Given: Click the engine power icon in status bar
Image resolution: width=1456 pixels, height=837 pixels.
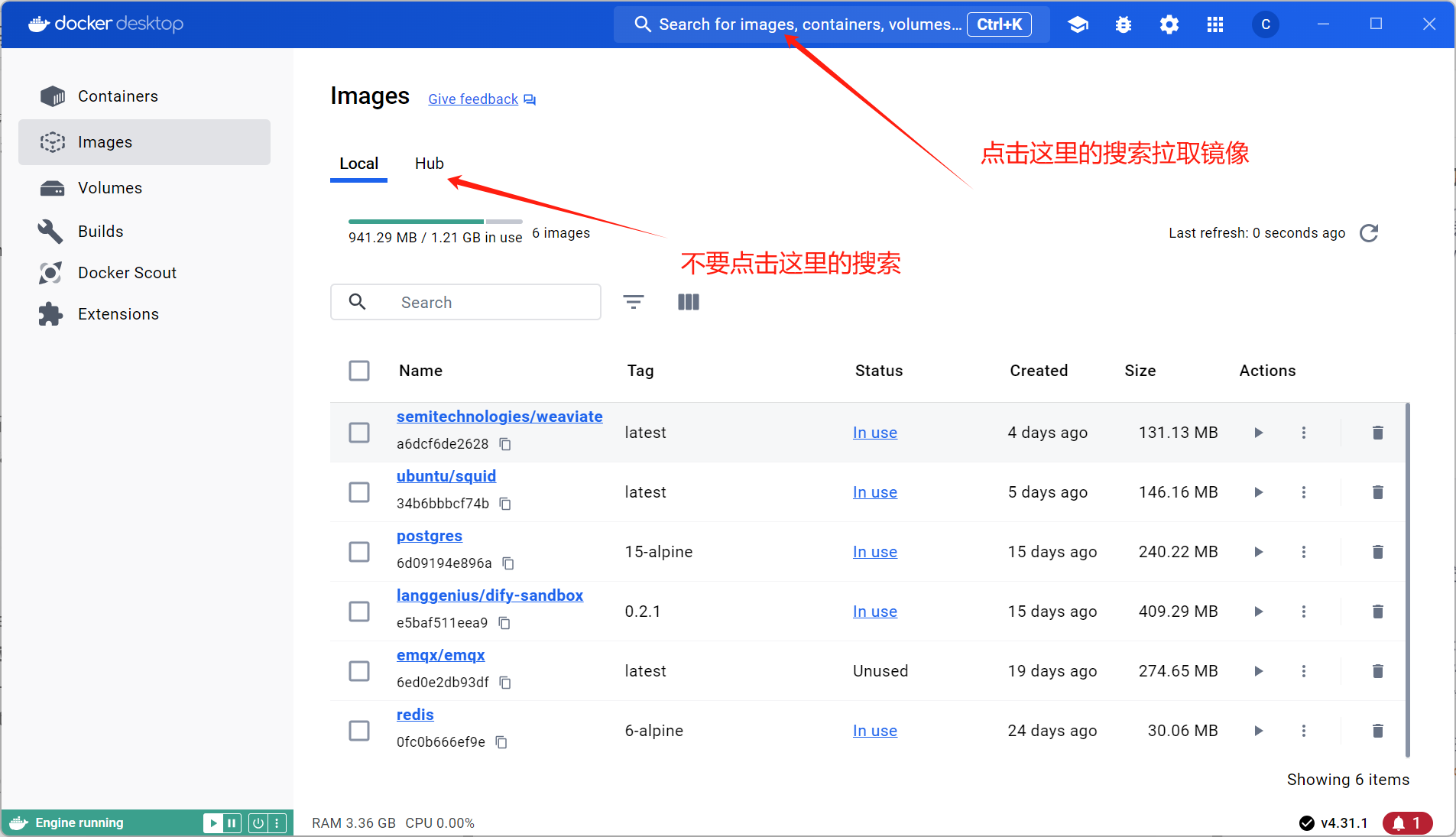Looking at the screenshot, I should (258, 823).
